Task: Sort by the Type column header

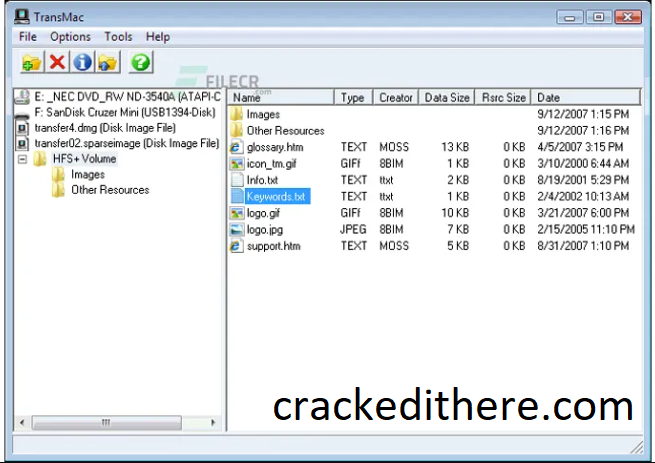Action: pyautogui.click(x=353, y=97)
